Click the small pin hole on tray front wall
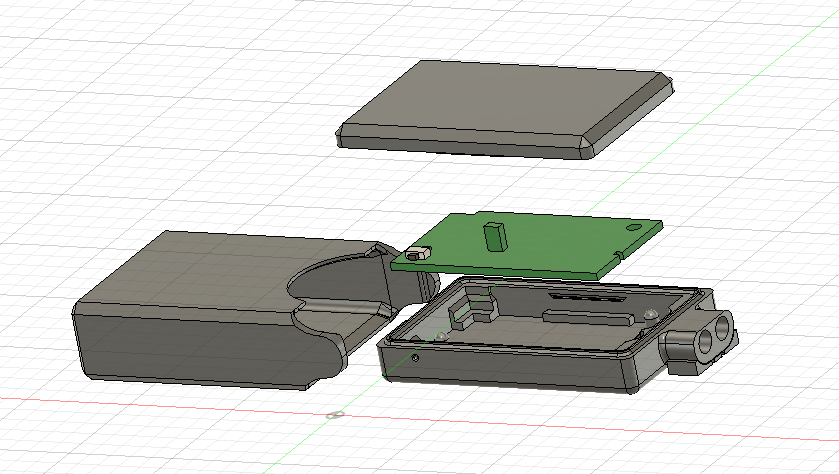The image size is (839, 474). [415, 357]
